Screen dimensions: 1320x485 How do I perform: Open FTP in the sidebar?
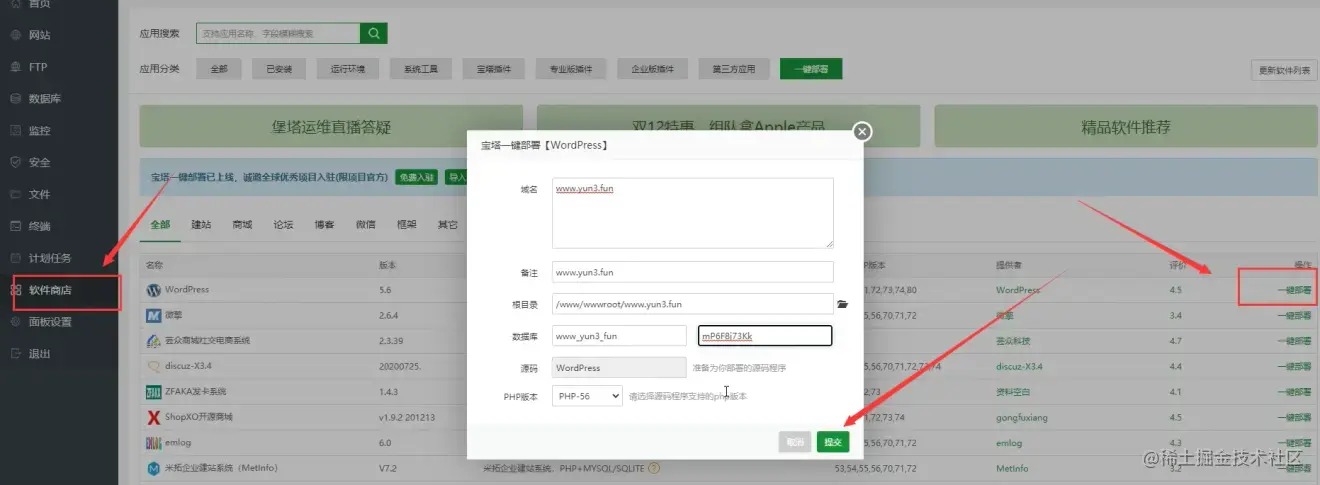[38, 67]
